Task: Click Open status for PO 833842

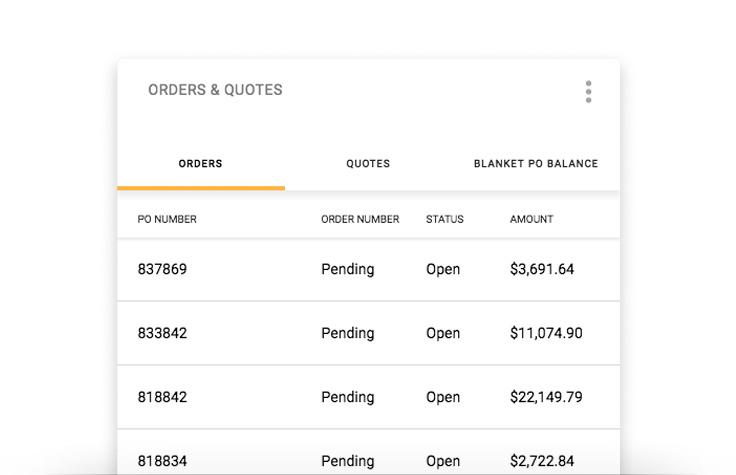Action: (443, 333)
